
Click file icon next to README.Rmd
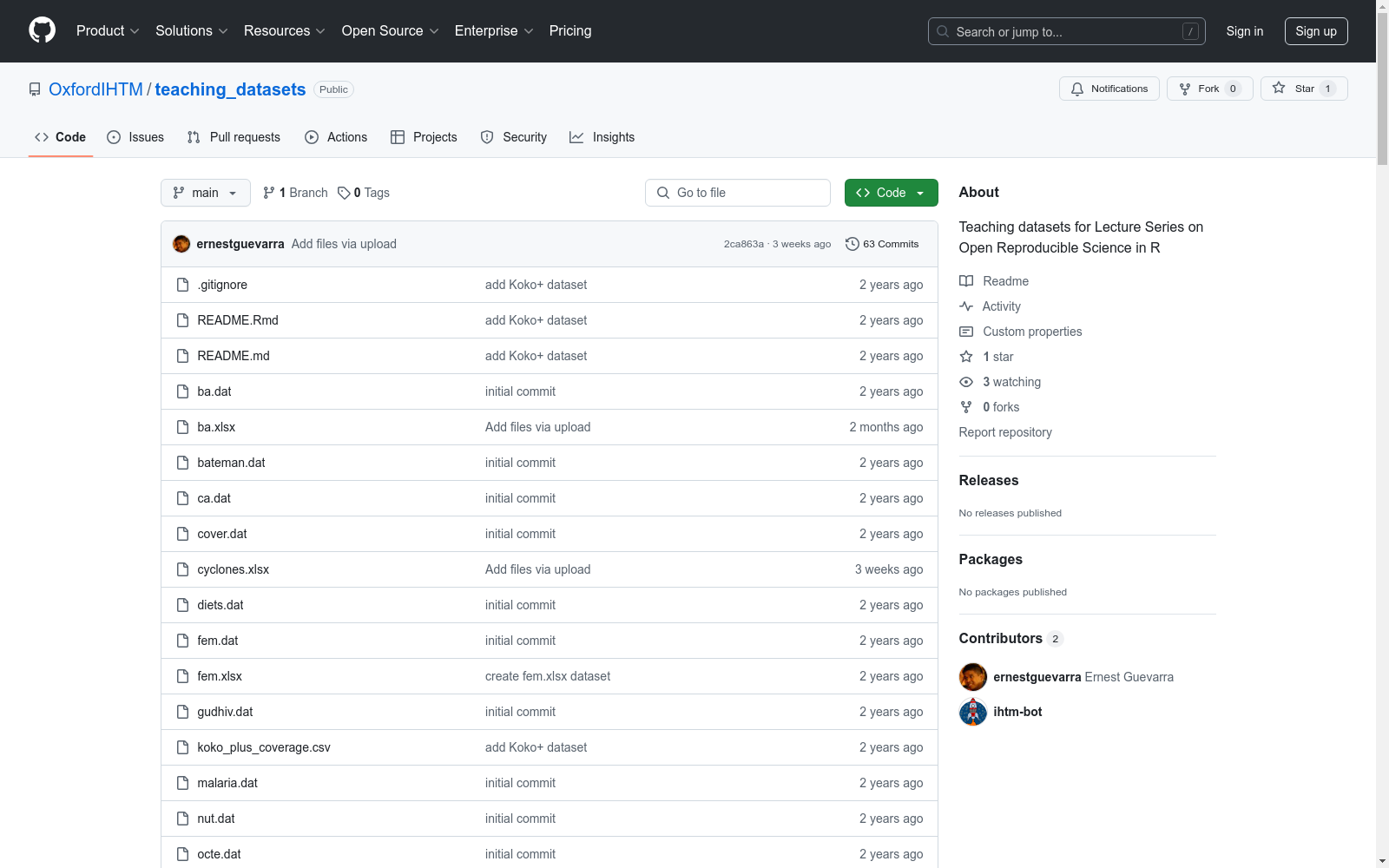pyautogui.click(x=182, y=320)
